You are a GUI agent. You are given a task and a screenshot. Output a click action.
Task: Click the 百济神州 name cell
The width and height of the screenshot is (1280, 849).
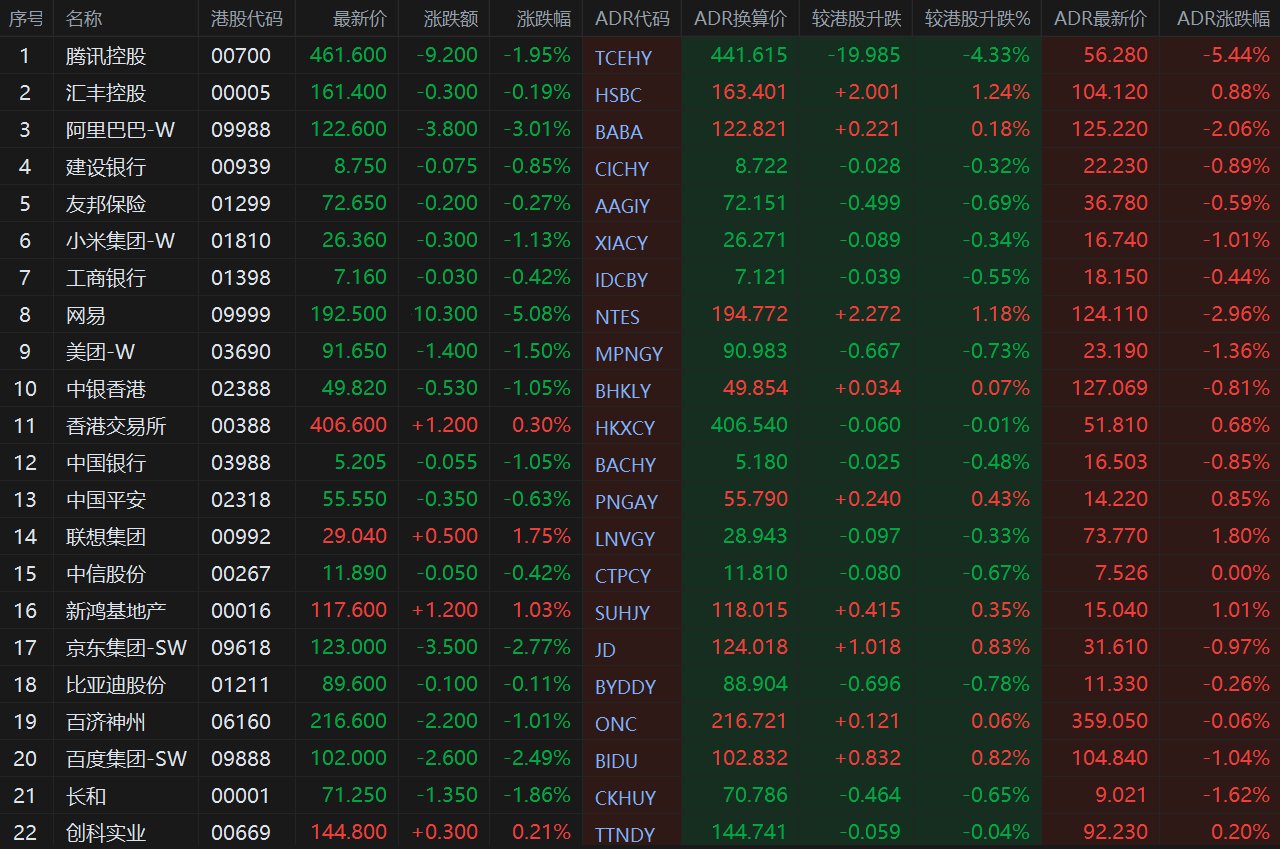(106, 722)
